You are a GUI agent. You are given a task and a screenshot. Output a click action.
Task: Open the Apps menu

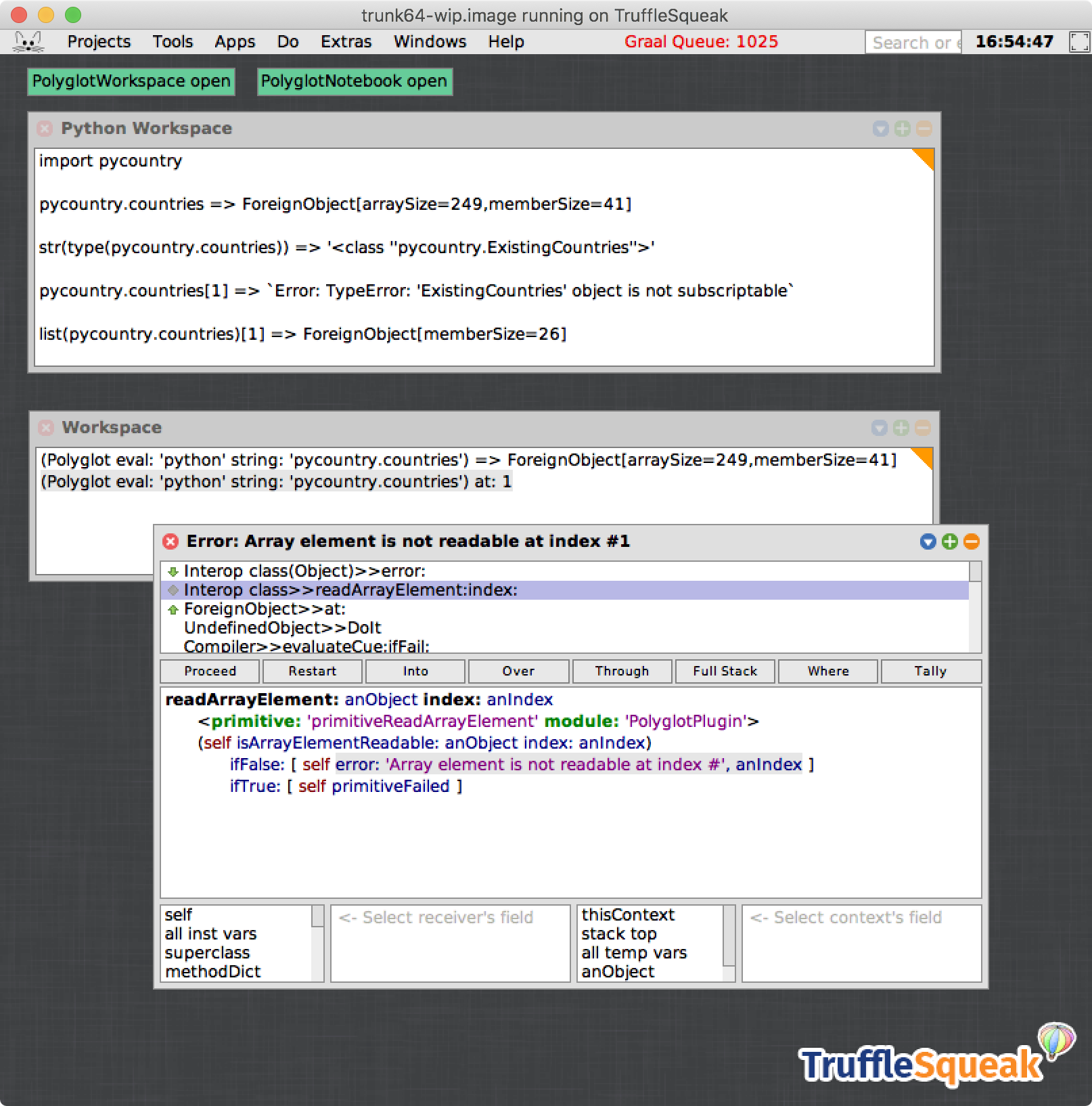[x=235, y=42]
